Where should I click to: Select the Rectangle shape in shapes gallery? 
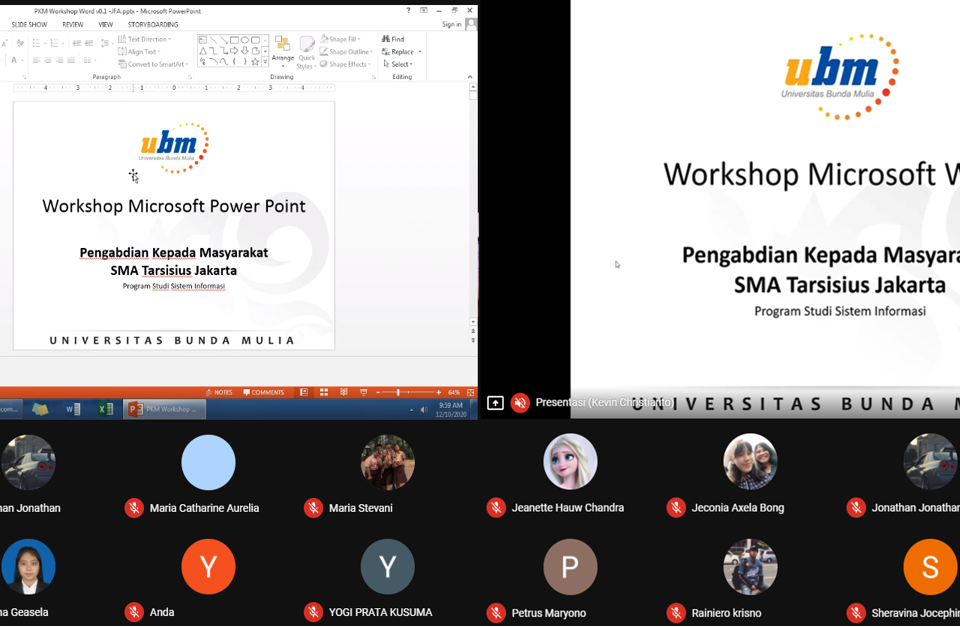click(234, 40)
